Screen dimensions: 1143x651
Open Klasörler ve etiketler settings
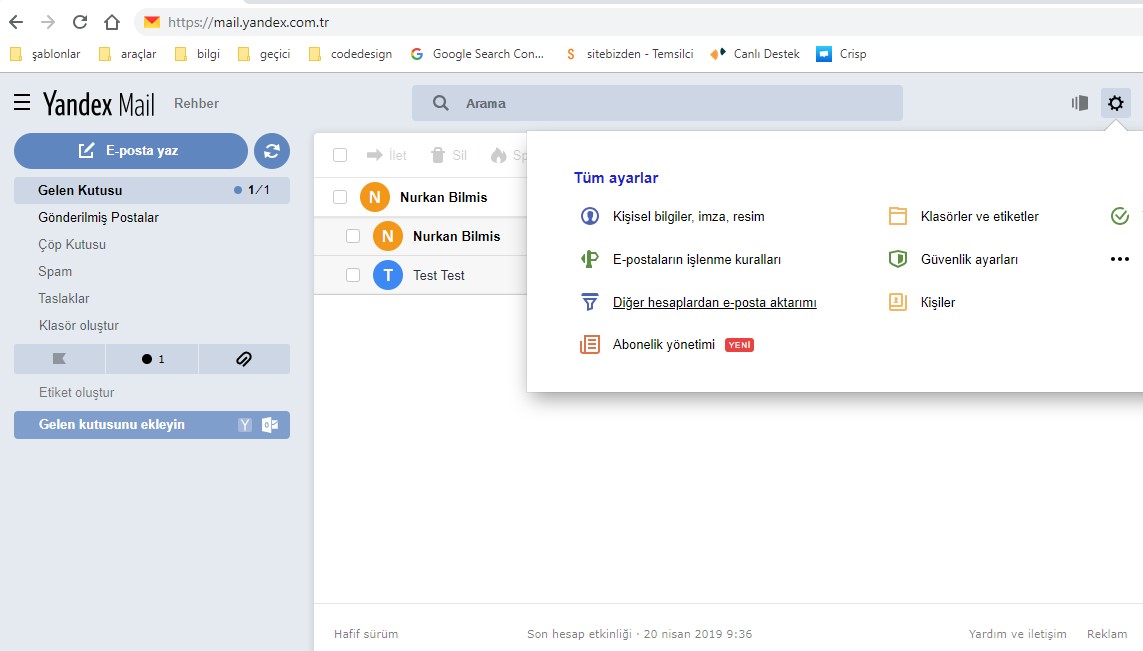pos(980,217)
